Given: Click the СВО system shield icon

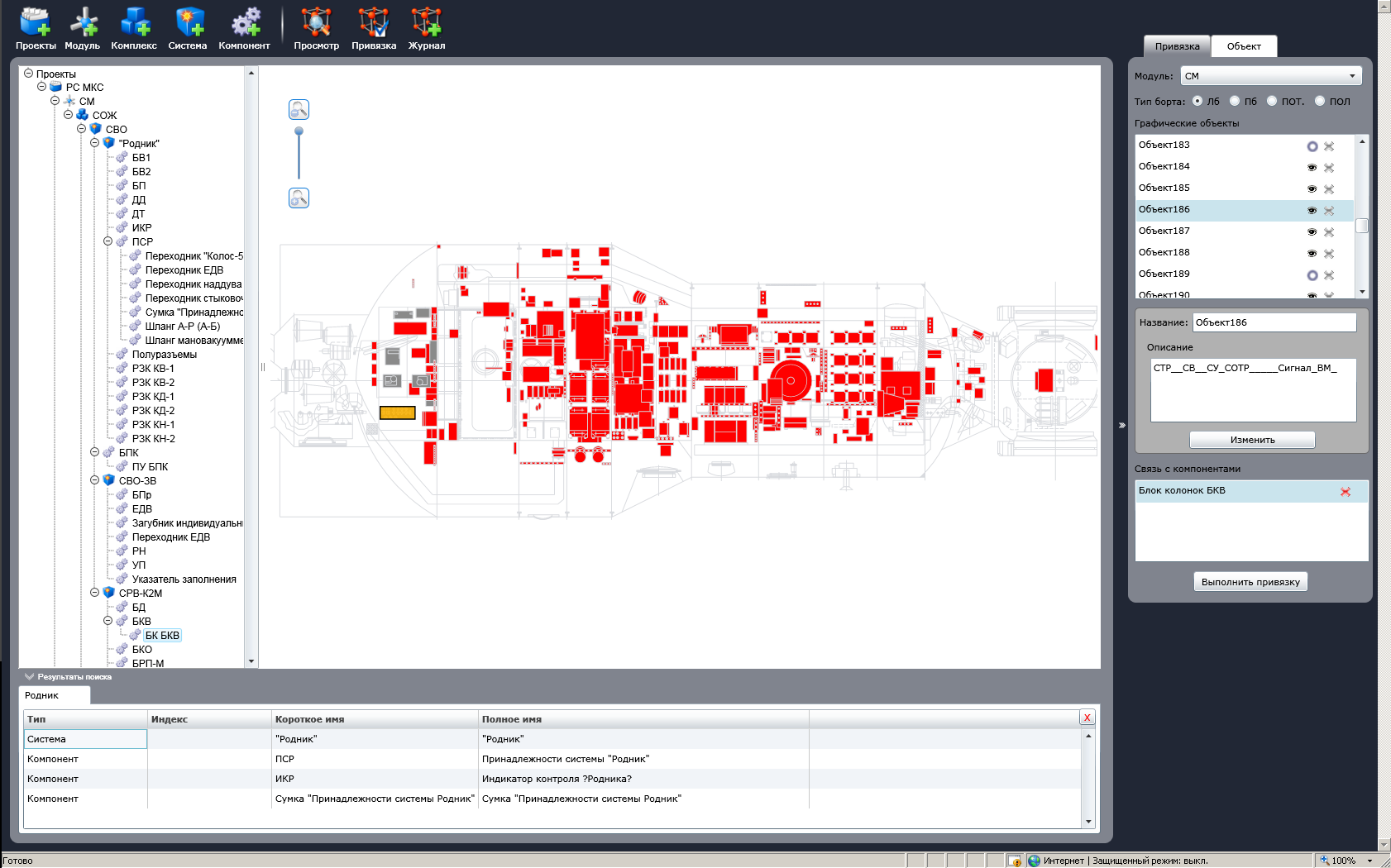Looking at the screenshot, I should [x=95, y=129].
